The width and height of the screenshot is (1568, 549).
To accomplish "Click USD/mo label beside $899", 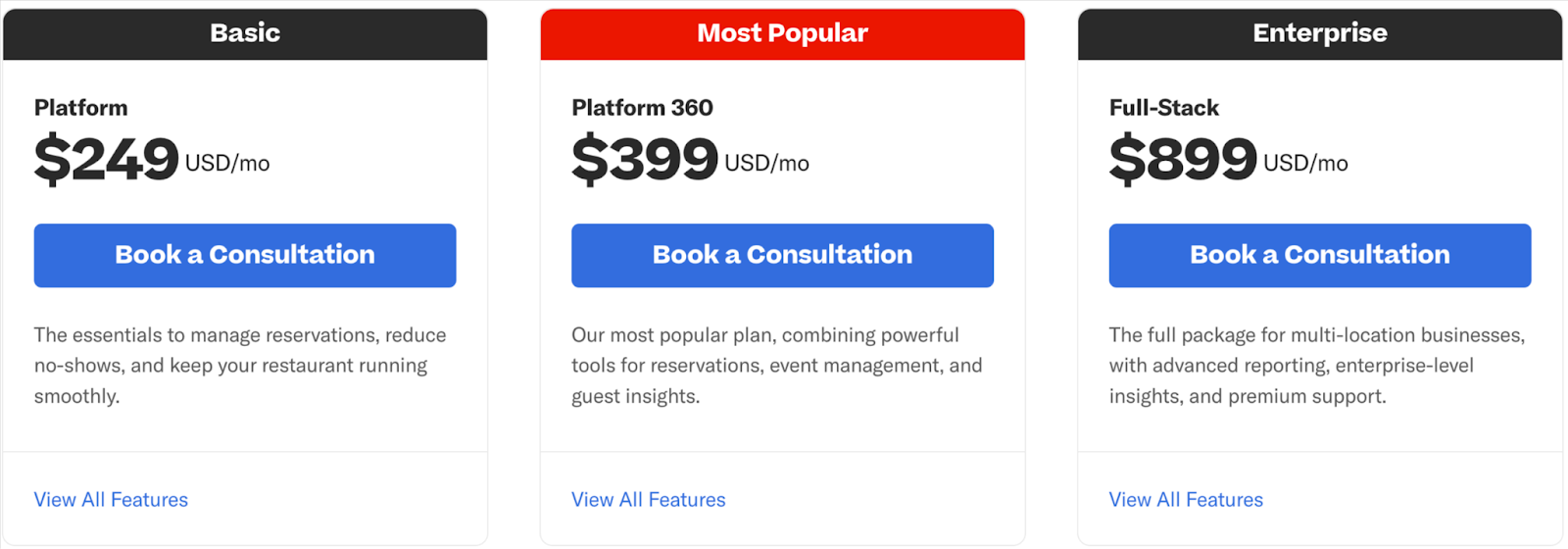I will pyautogui.click(x=1305, y=164).
